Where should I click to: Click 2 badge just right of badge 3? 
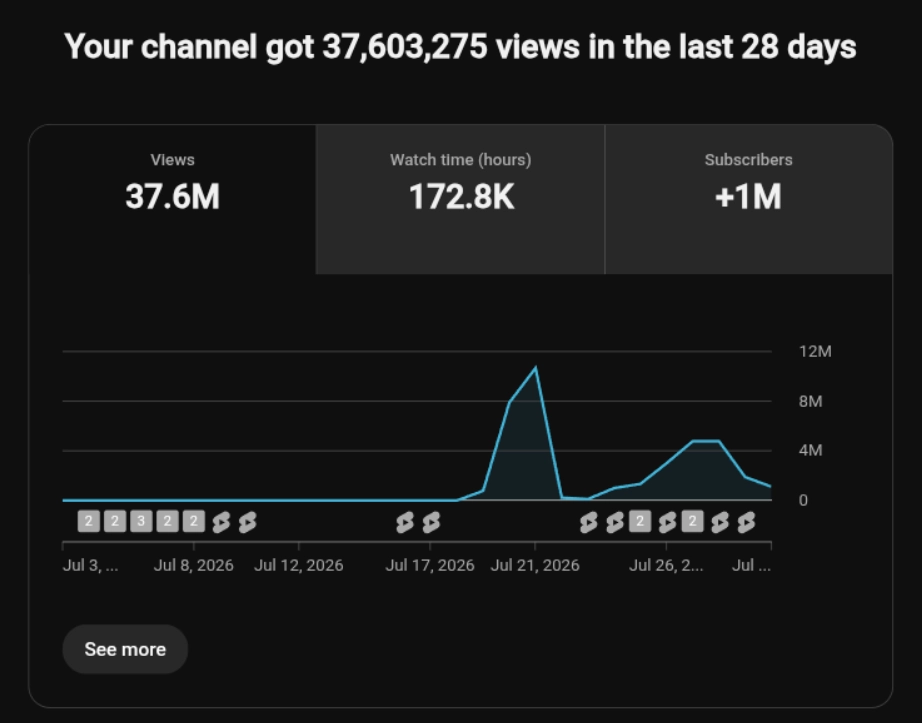tap(168, 521)
